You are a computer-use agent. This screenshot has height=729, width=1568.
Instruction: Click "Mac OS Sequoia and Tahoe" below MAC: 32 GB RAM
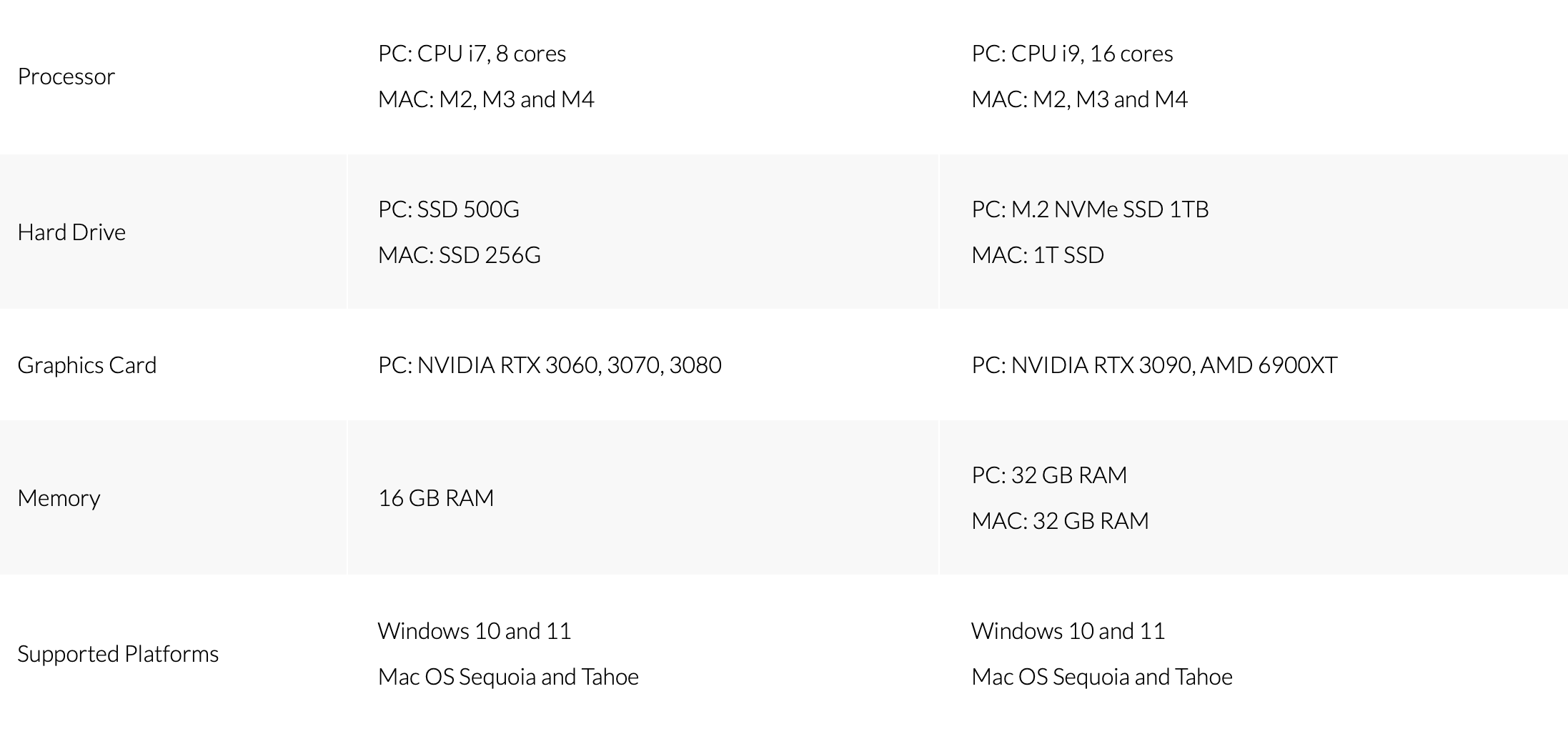1101,677
